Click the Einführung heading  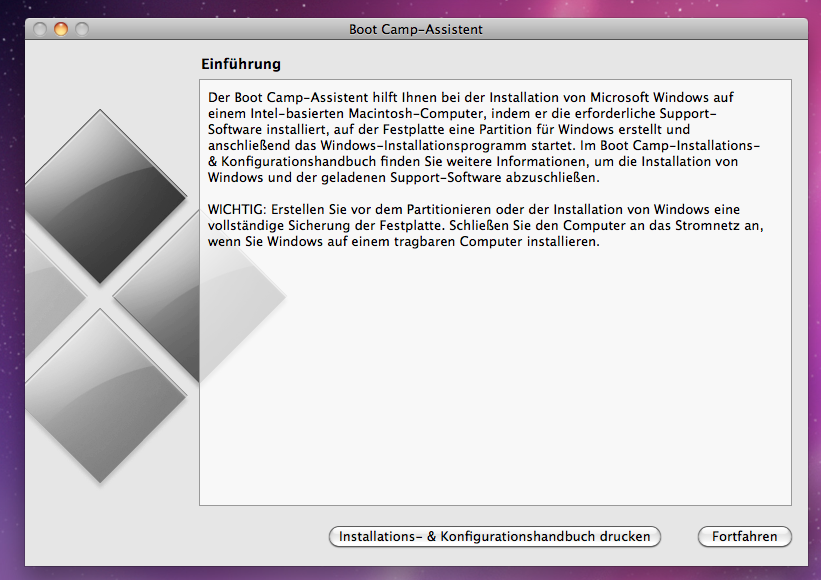pyautogui.click(x=241, y=64)
